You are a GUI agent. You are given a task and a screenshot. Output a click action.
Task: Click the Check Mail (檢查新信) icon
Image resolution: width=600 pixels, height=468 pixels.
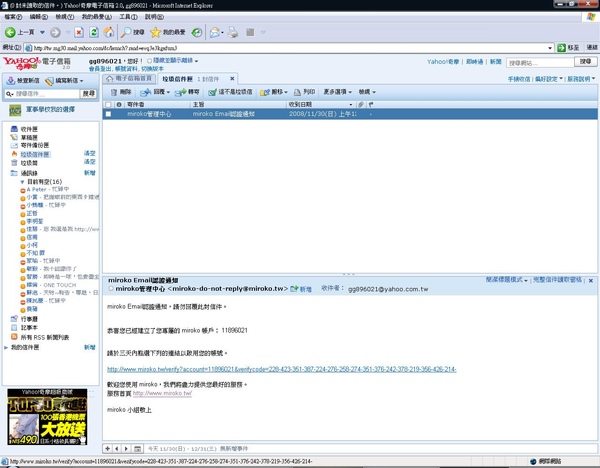pyautogui.click(x=11, y=81)
